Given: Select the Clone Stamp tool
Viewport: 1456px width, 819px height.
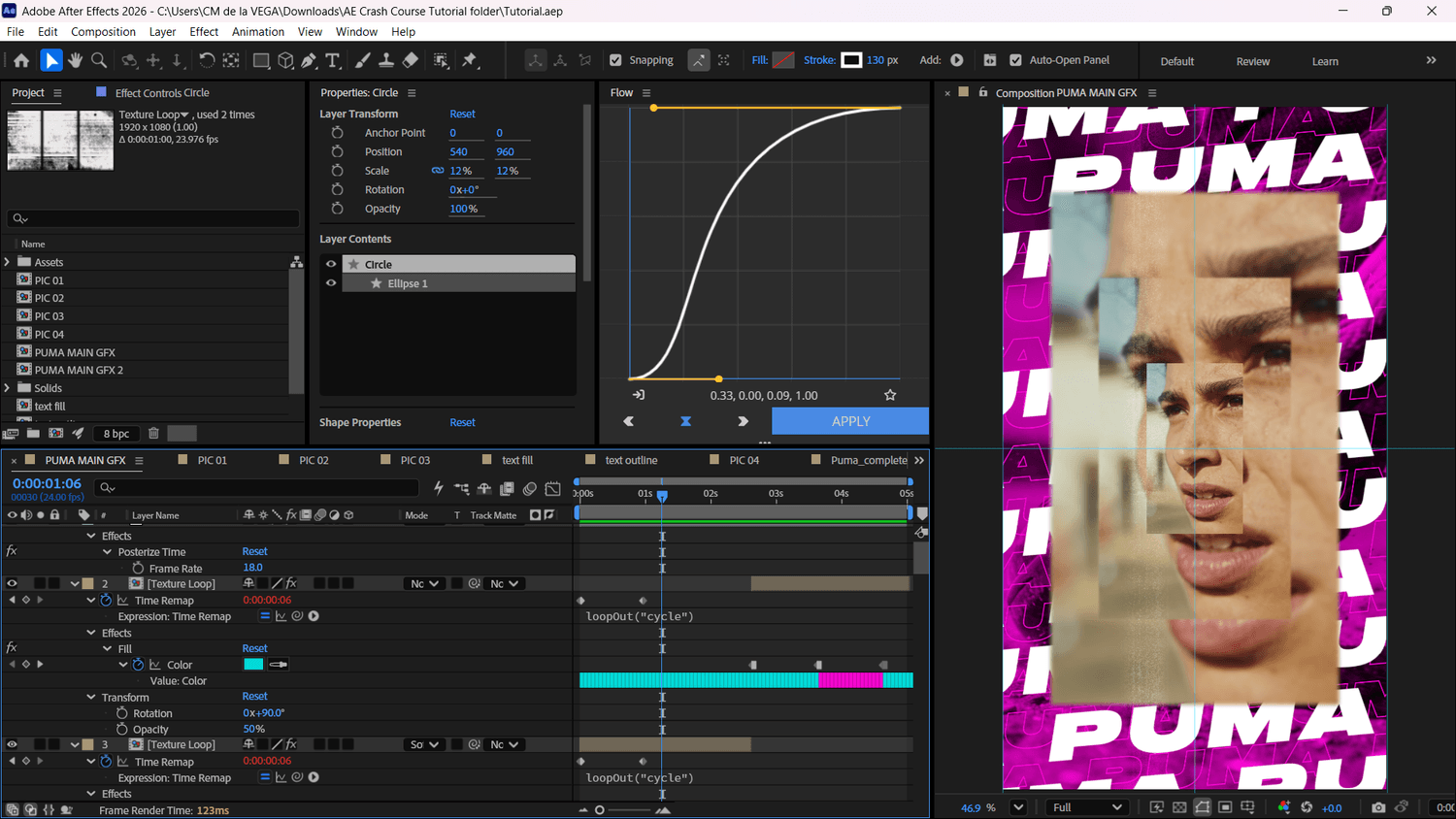Looking at the screenshot, I should (385, 60).
